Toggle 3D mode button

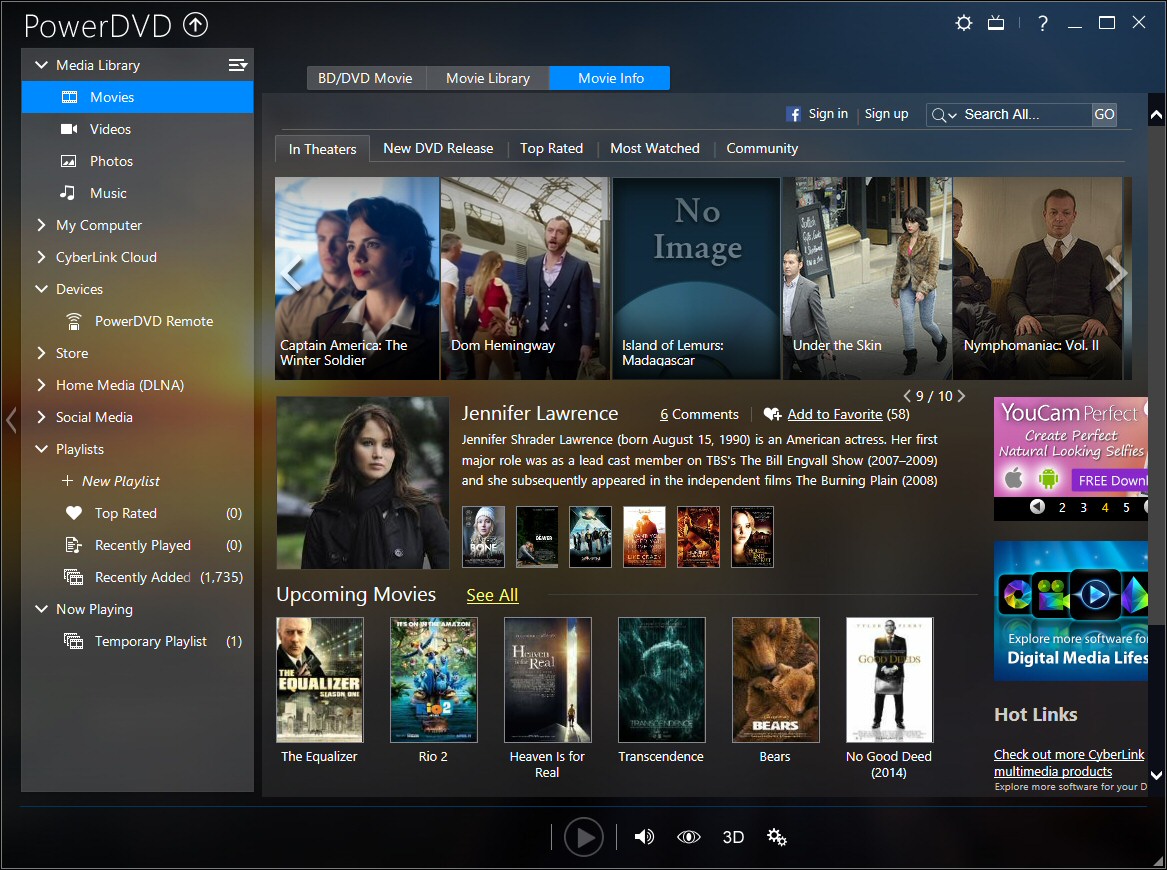[x=733, y=837]
